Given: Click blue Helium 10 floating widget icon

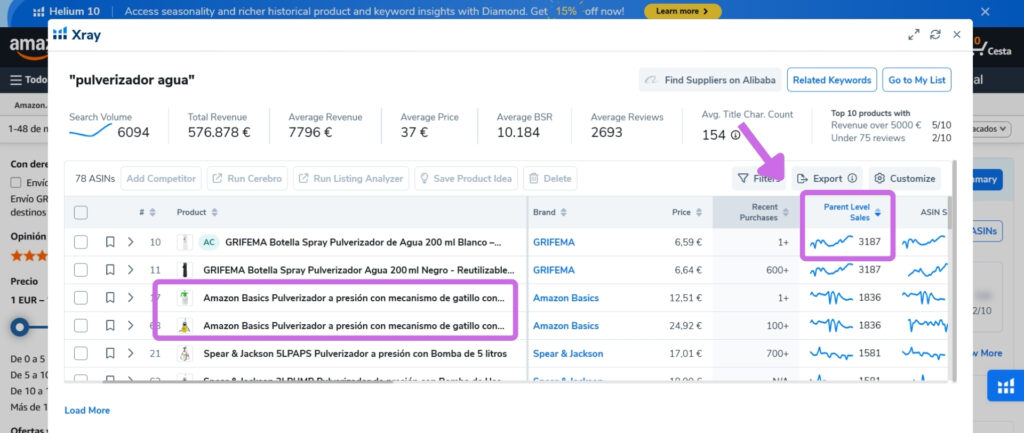Looking at the screenshot, I should click(x=1006, y=386).
